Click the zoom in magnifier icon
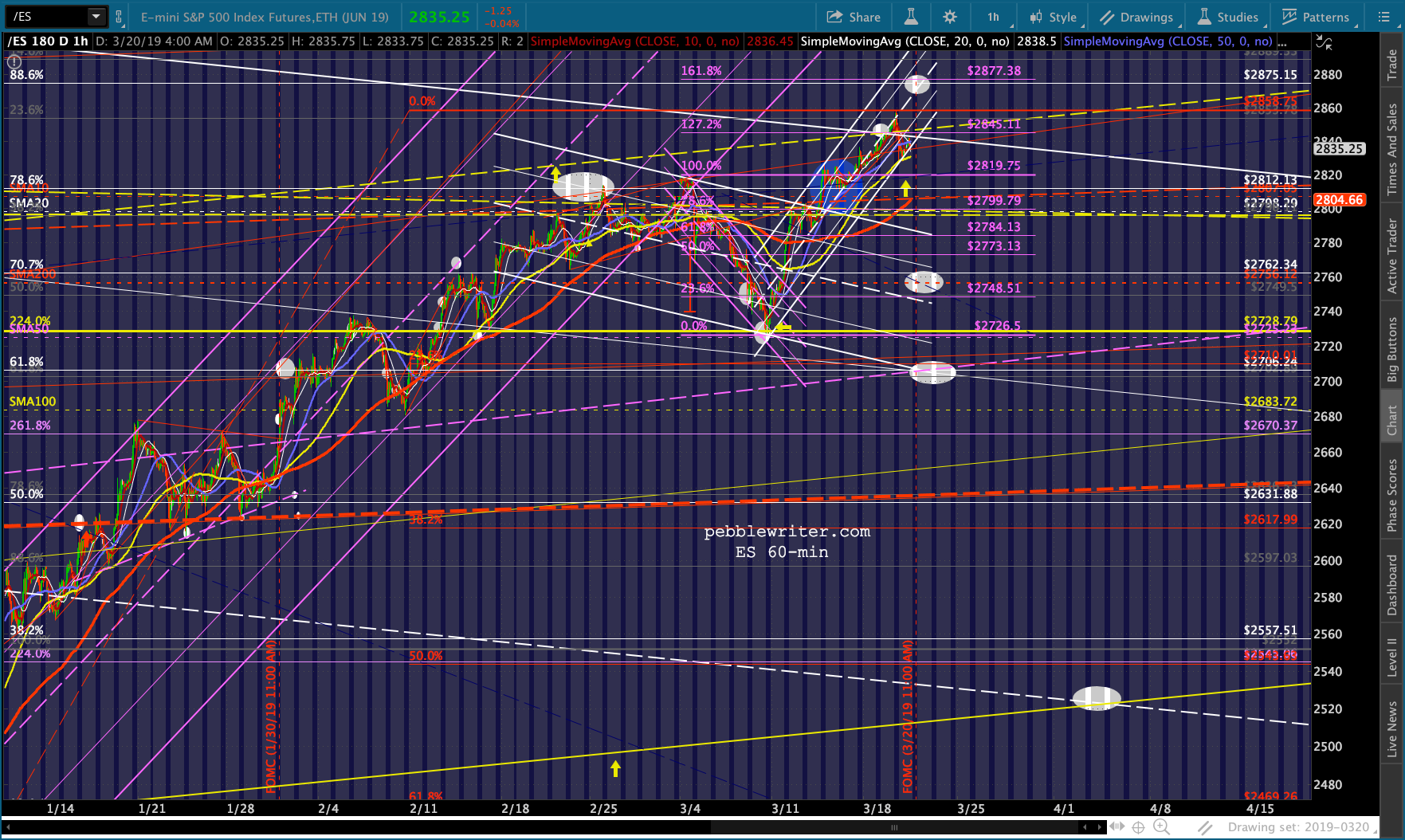 1161,827
